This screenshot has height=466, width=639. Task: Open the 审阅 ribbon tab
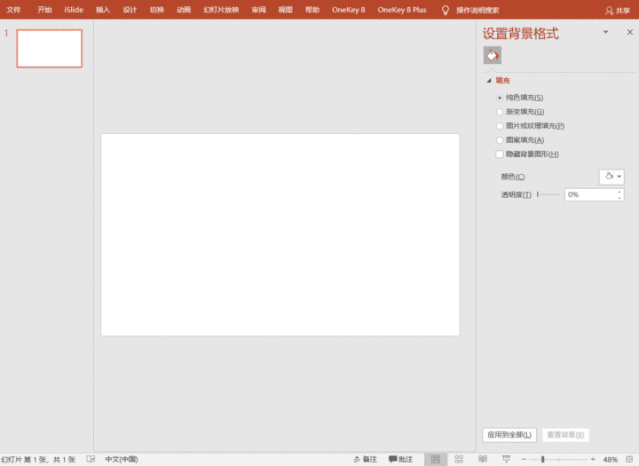pyautogui.click(x=258, y=10)
